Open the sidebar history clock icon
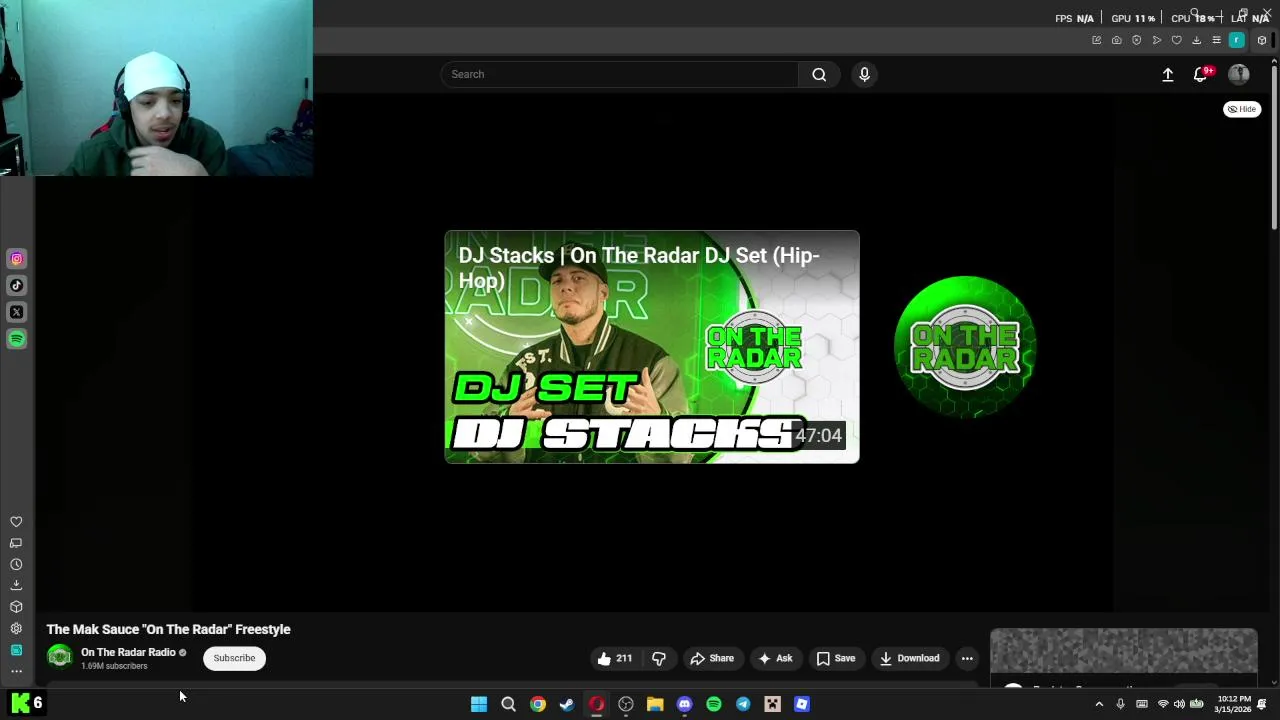Viewport: 1280px width, 720px height. pos(16,565)
